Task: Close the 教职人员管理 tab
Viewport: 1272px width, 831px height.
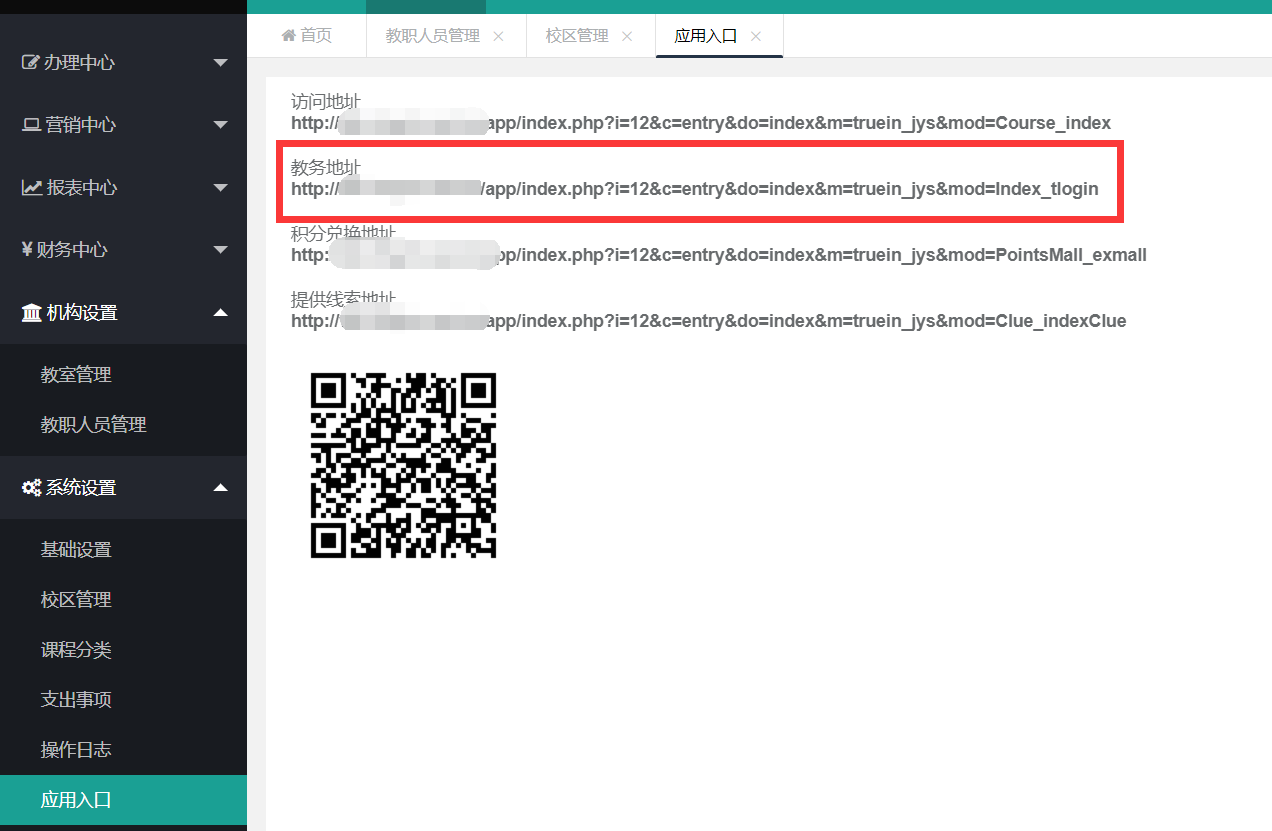Action: [498, 36]
